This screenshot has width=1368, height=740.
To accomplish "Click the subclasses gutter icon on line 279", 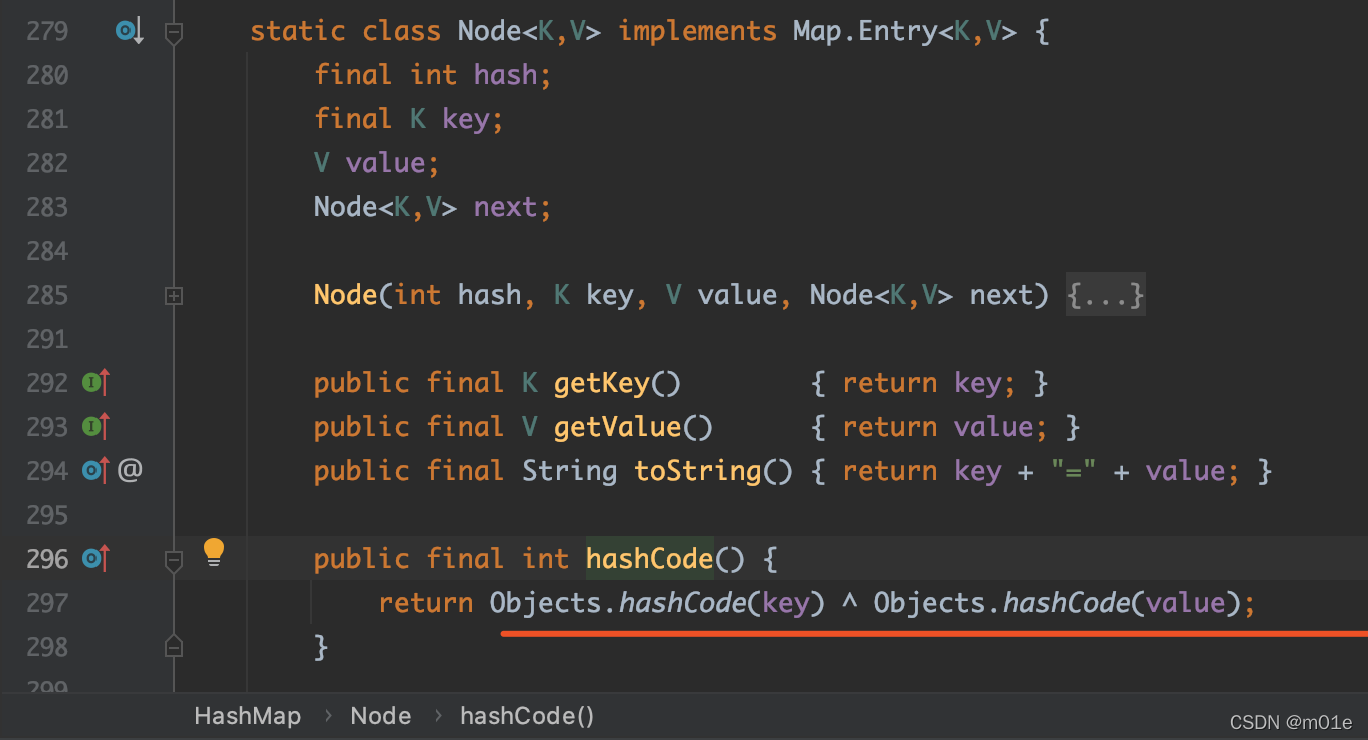I will 130,32.
